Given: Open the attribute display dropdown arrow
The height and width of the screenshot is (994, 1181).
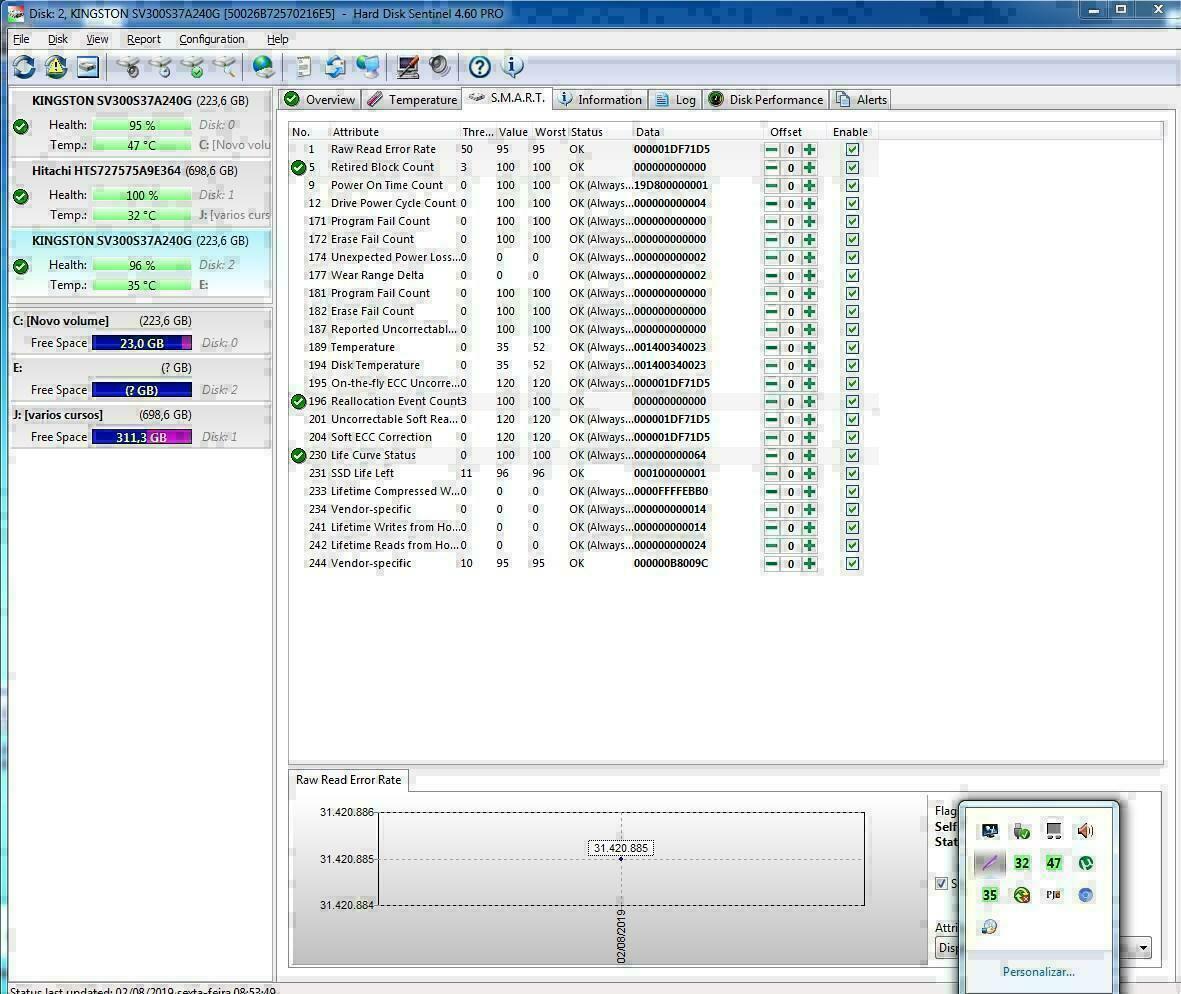Looking at the screenshot, I should point(1143,947).
